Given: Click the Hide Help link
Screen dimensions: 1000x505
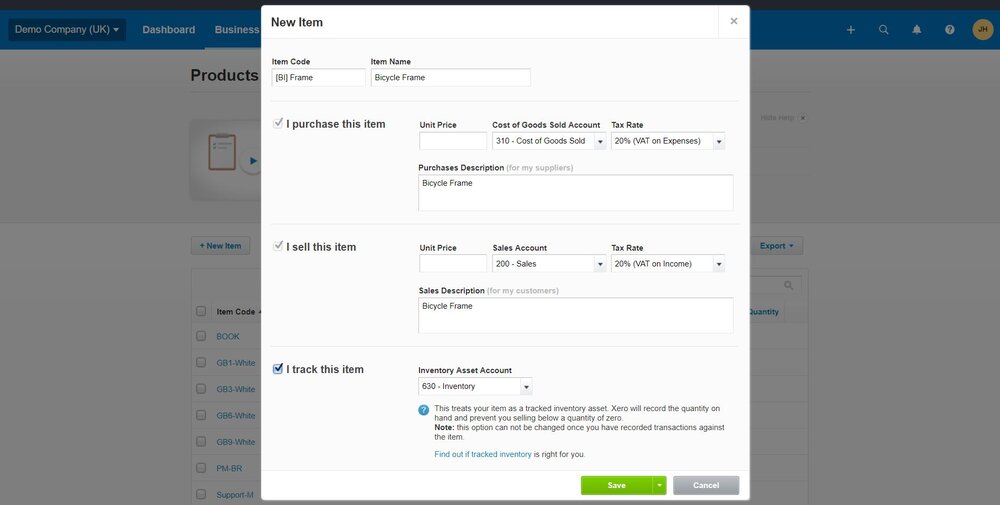Looking at the screenshot, I should click(x=777, y=118).
